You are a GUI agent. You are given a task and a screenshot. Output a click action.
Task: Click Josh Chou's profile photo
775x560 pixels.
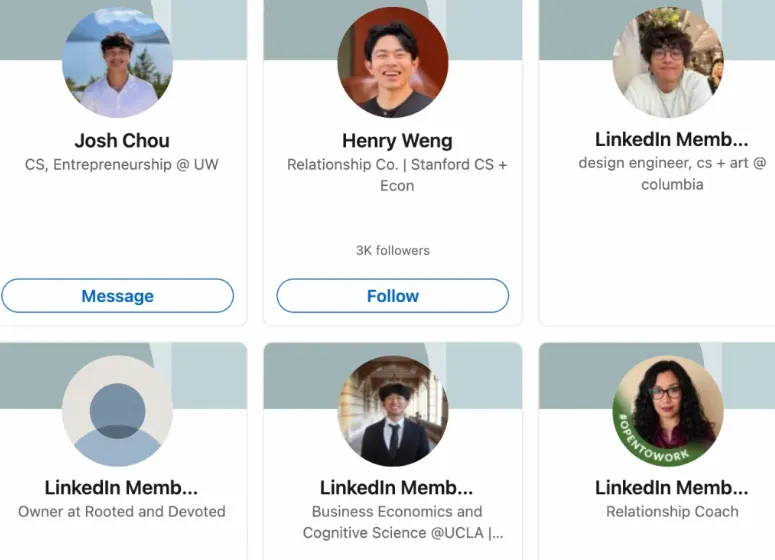118,63
